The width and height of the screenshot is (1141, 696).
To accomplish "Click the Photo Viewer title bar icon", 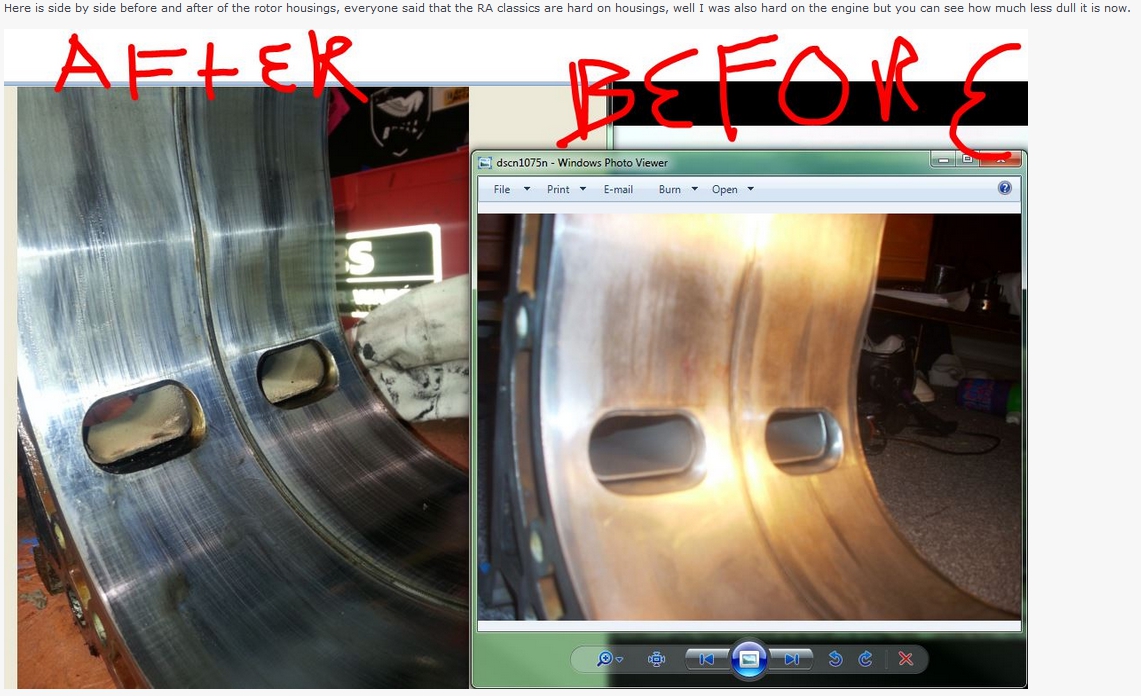I will [x=485, y=163].
